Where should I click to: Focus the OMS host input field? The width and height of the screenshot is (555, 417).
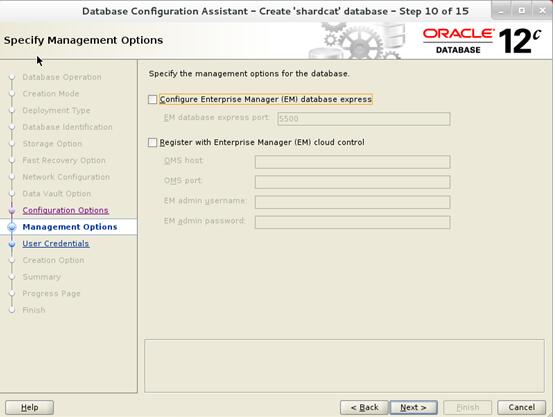pos(353,162)
